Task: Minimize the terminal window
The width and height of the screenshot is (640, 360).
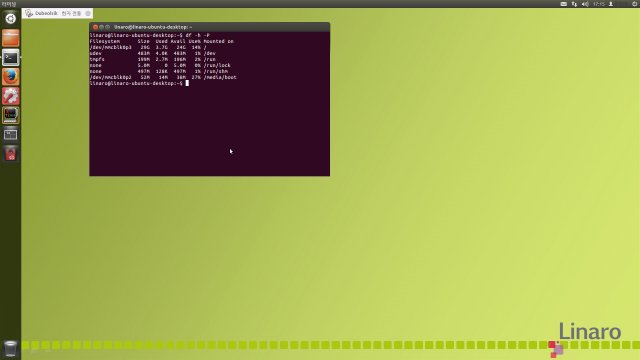Action: click(101, 27)
